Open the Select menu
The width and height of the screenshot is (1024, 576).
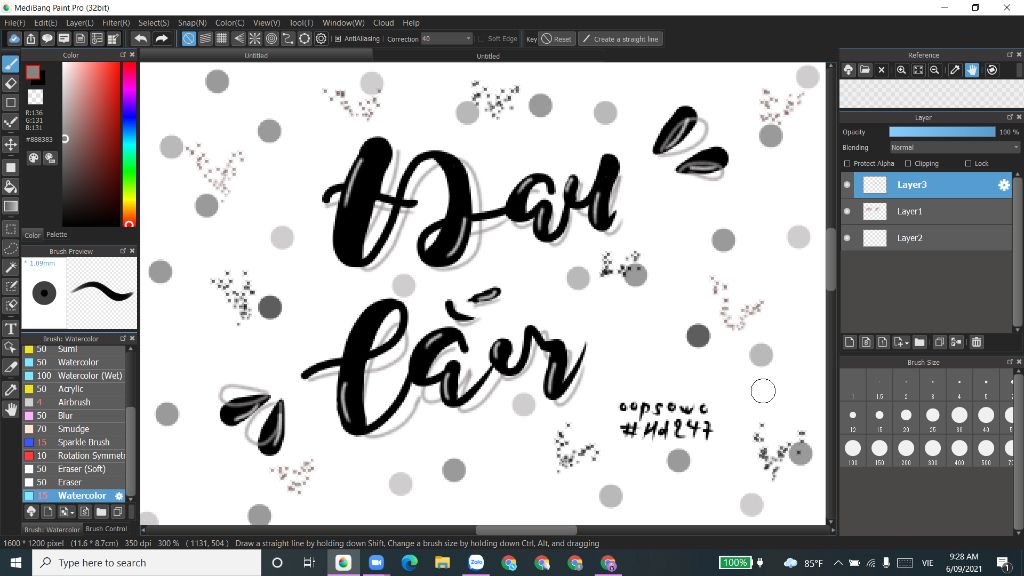click(x=153, y=23)
